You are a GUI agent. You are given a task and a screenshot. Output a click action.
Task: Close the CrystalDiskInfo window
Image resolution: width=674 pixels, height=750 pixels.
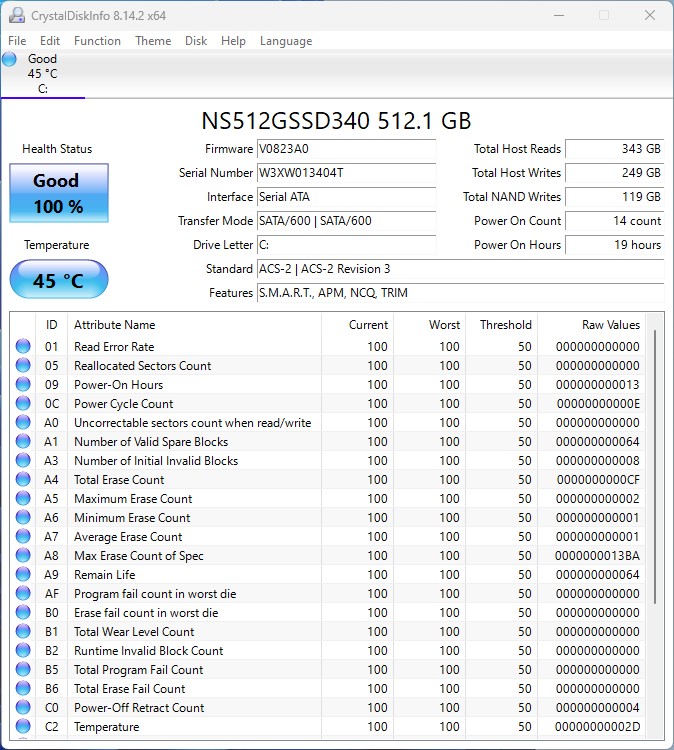[650, 15]
